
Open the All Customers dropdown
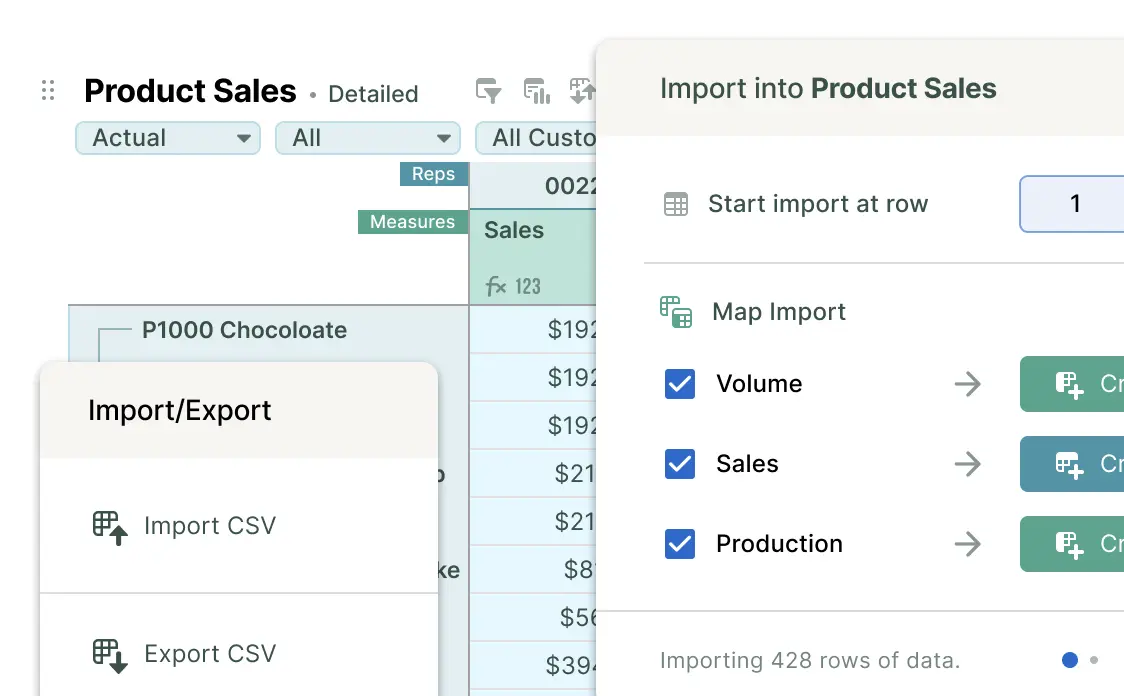point(536,138)
